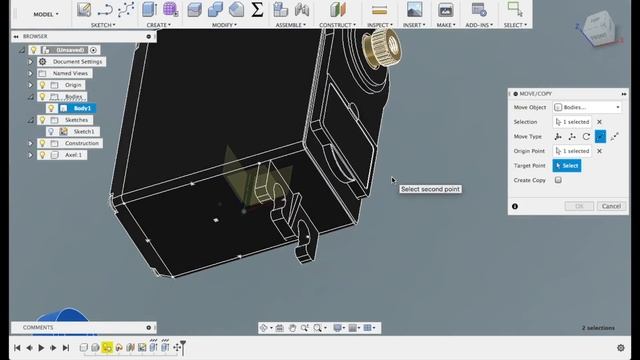Image resolution: width=640 pixels, height=360 pixels.
Task: Choose Point to Position move type
Action: (x=615, y=136)
